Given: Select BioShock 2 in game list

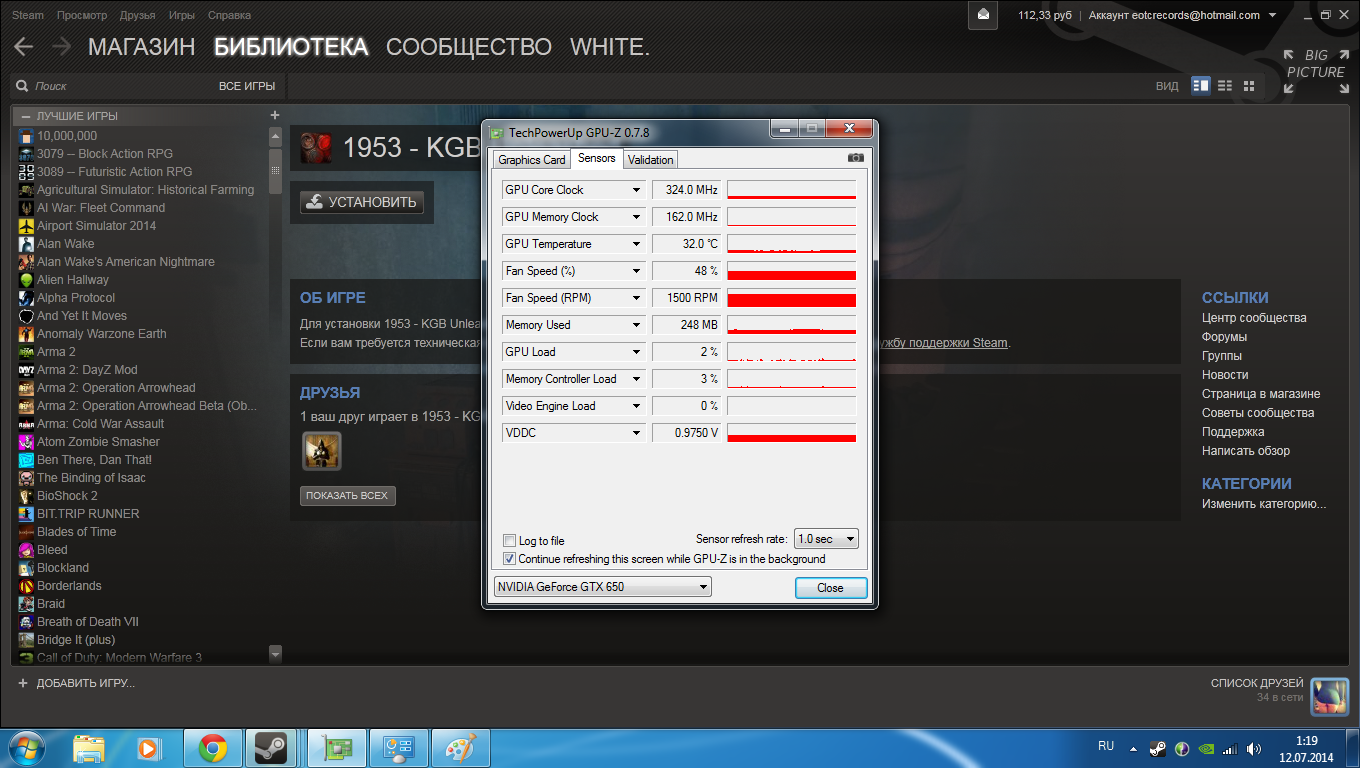Looking at the screenshot, I should pos(67,495).
